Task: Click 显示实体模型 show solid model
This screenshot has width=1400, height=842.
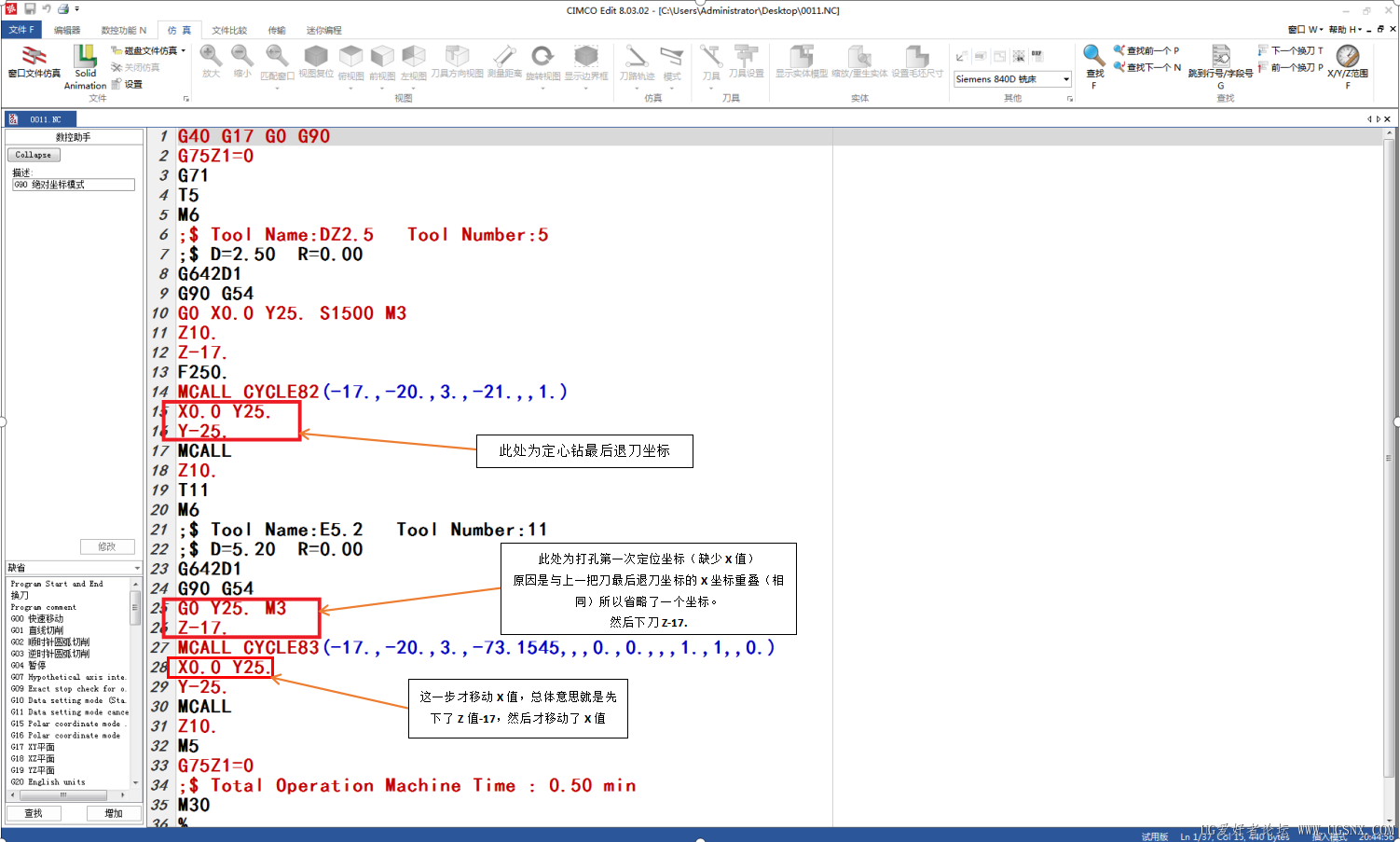Action: pyautogui.click(x=802, y=62)
